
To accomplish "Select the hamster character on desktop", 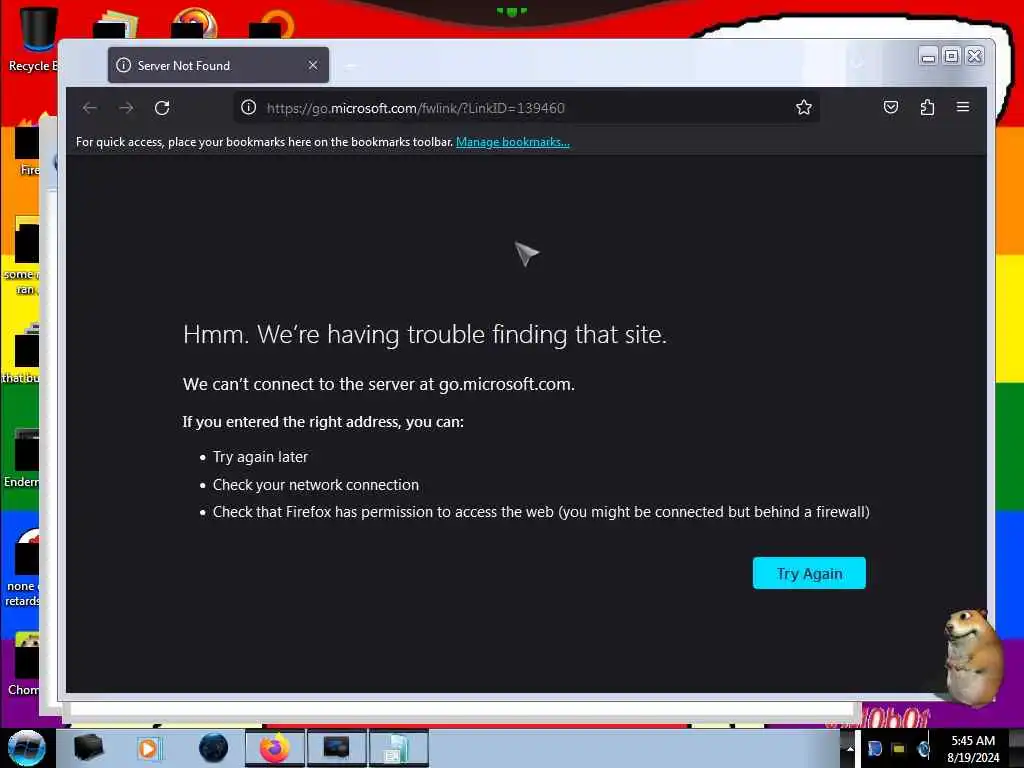I will [973, 656].
